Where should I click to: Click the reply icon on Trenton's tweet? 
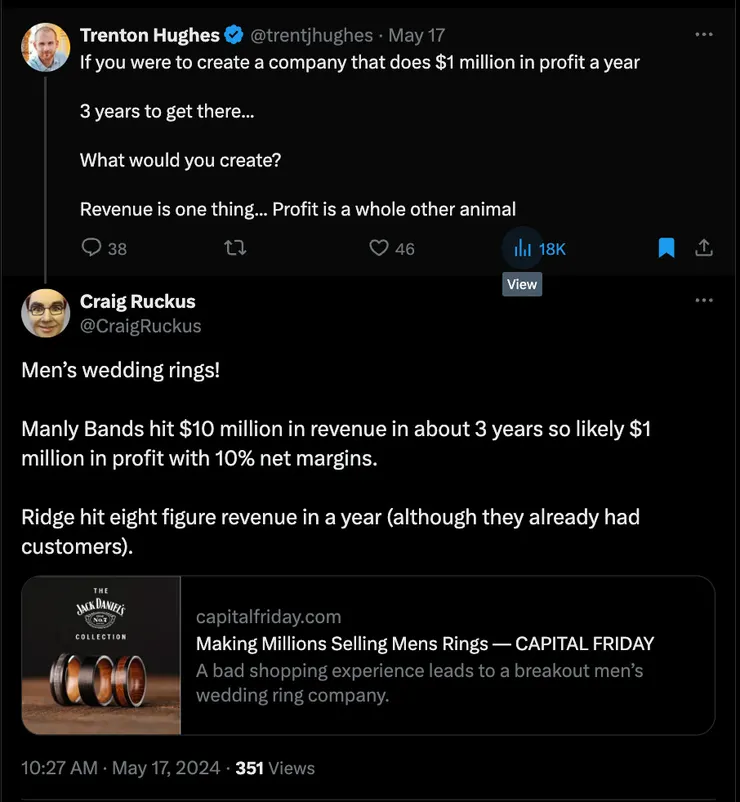91,248
